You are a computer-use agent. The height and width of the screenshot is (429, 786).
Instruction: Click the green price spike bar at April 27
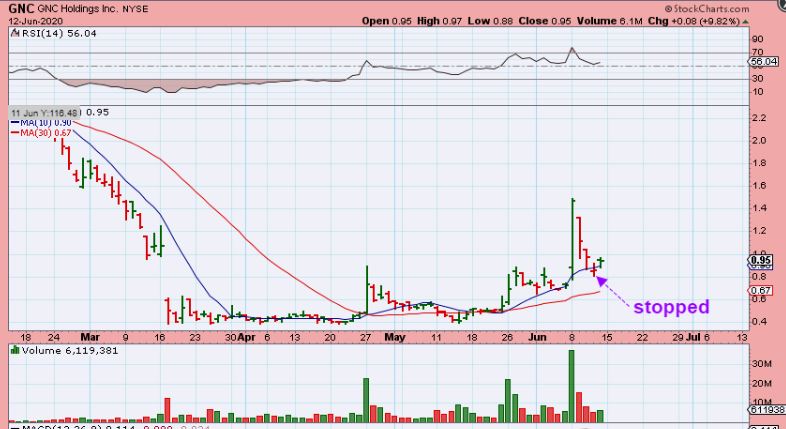pos(366,289)
